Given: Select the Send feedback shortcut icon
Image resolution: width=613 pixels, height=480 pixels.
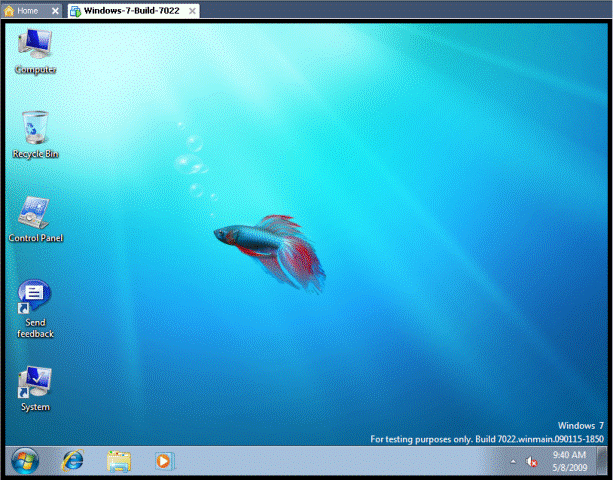Looking at the screenshot, I should tap(35, 308).
